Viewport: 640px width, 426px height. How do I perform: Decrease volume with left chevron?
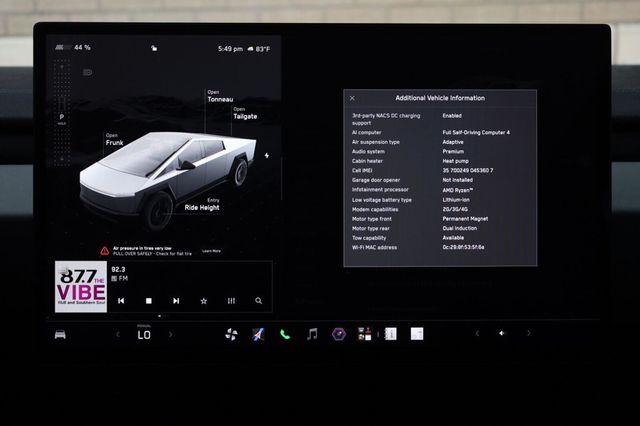477,333
